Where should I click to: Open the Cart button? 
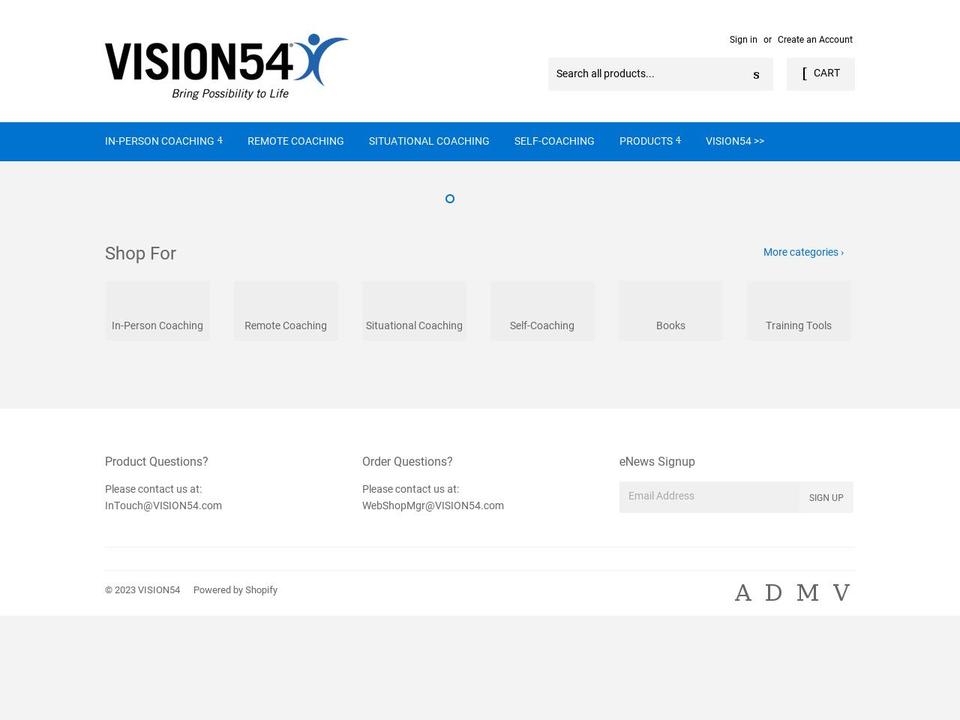(x=820, y=74)
